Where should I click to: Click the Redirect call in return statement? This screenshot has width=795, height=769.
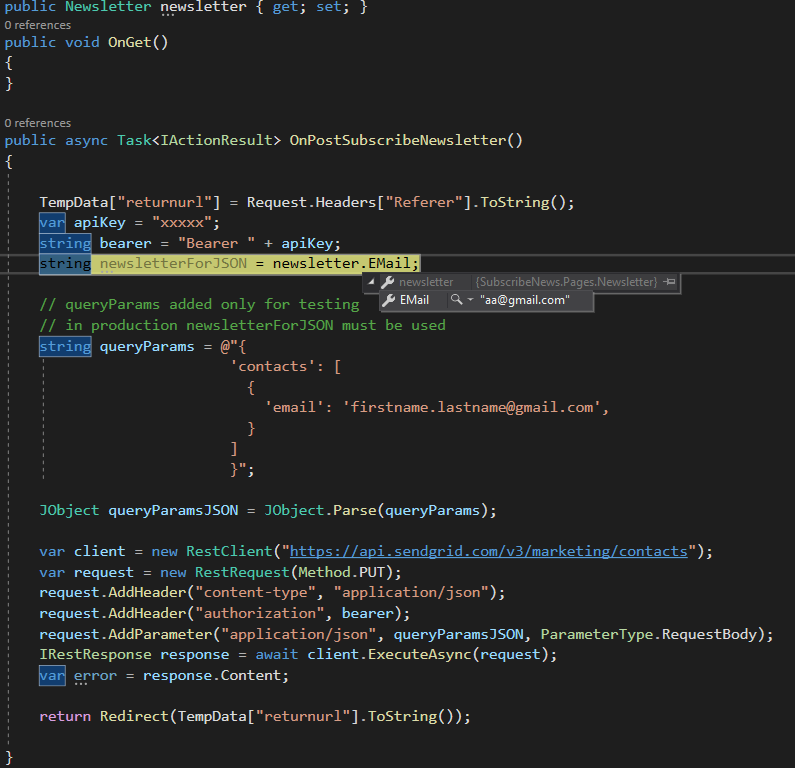(x=134, y=716)
